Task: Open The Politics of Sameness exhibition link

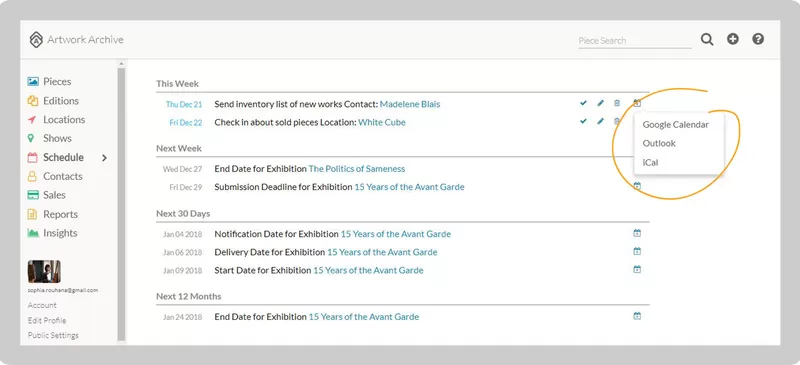Action: coord(357,169)
